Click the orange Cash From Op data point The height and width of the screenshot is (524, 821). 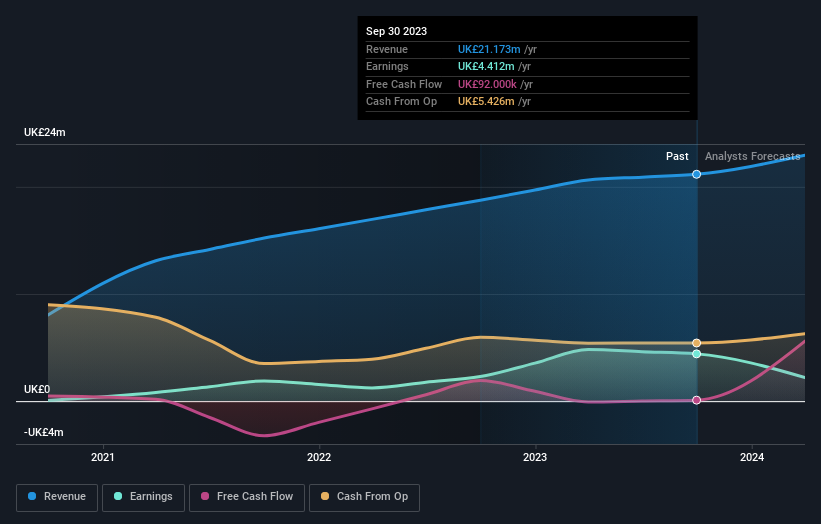click(696, 343)
